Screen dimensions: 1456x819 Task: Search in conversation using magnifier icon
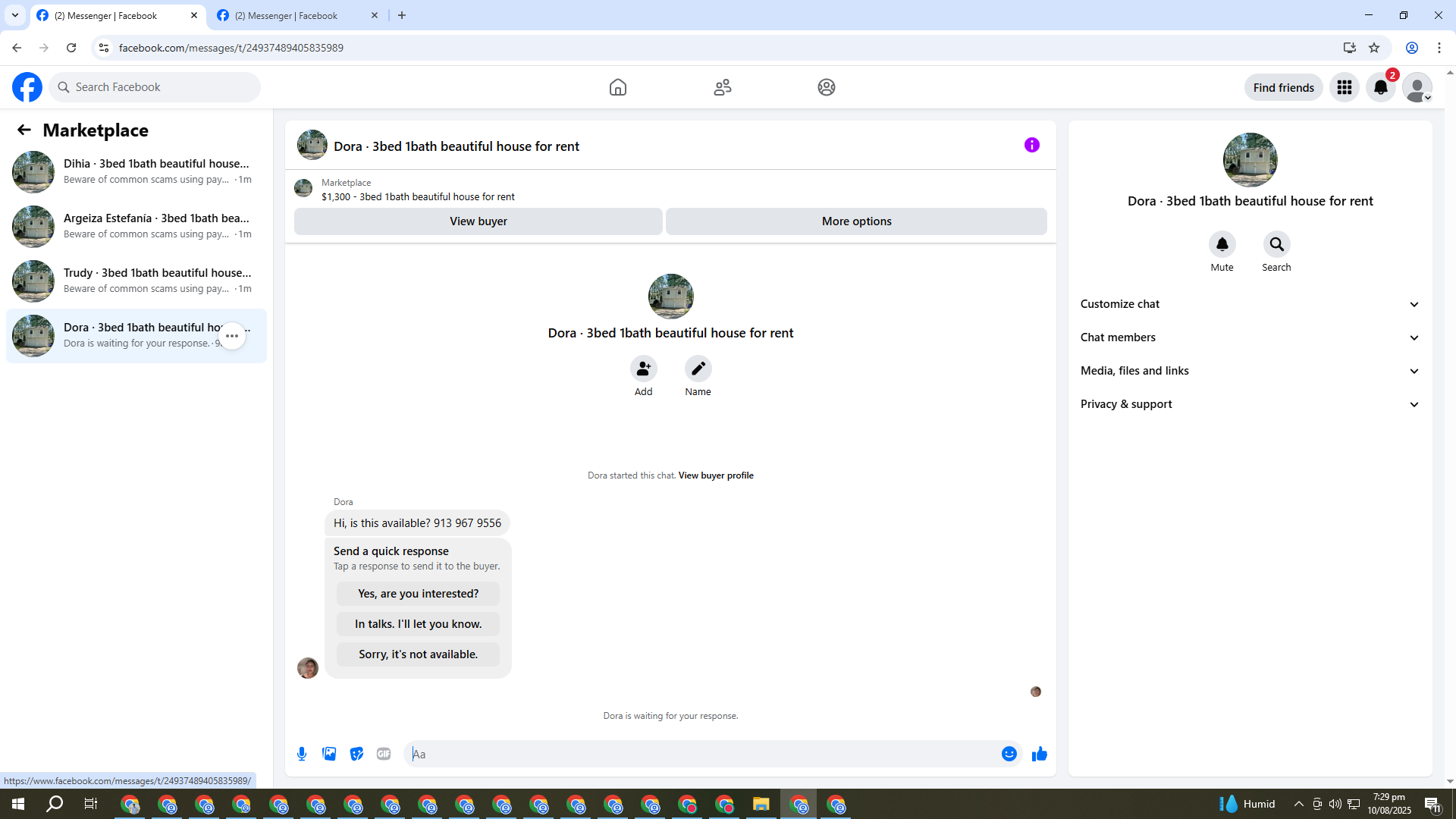[x=1276, y=244]
